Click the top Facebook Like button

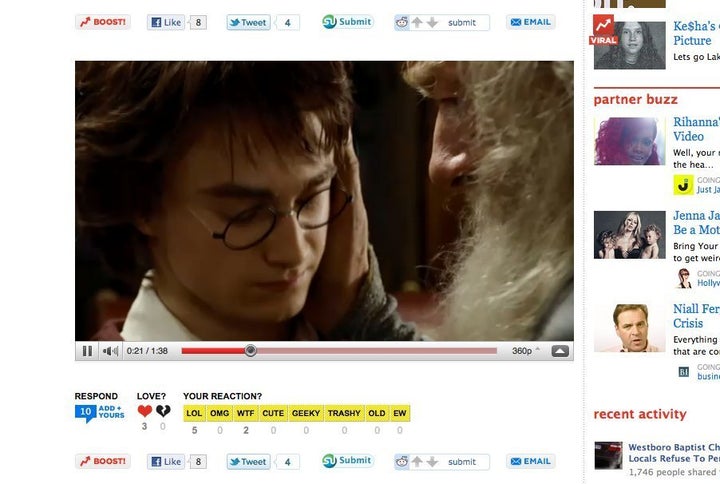coord(166,23)
